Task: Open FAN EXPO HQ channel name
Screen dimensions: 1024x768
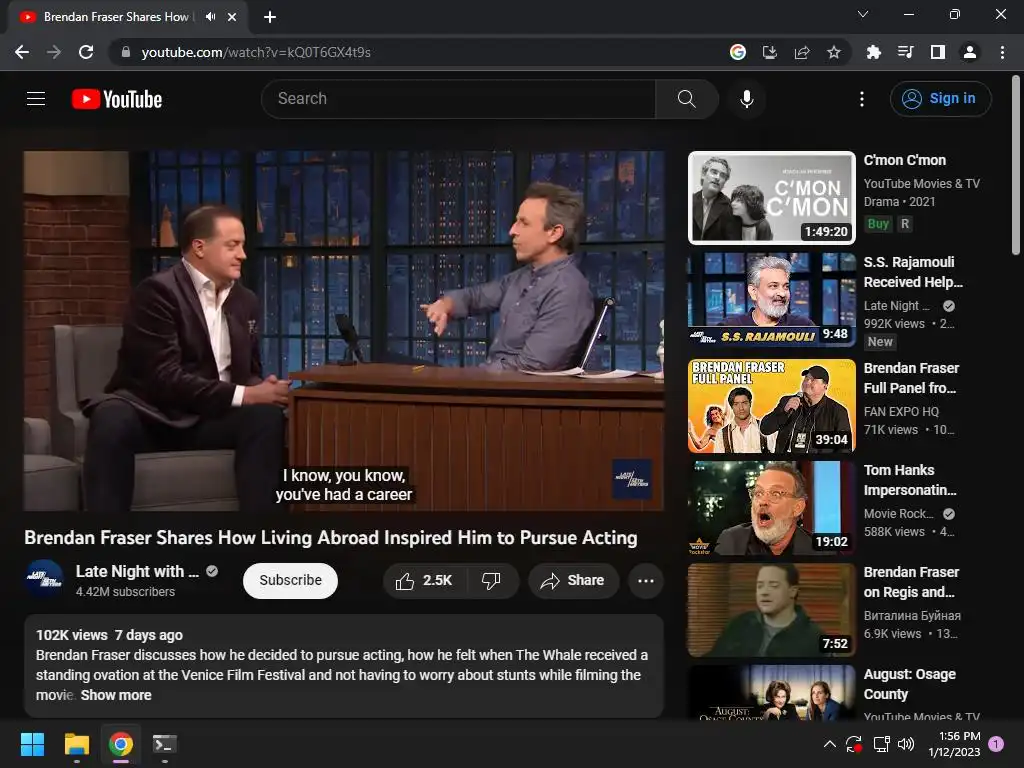Action: pos(901,411)
